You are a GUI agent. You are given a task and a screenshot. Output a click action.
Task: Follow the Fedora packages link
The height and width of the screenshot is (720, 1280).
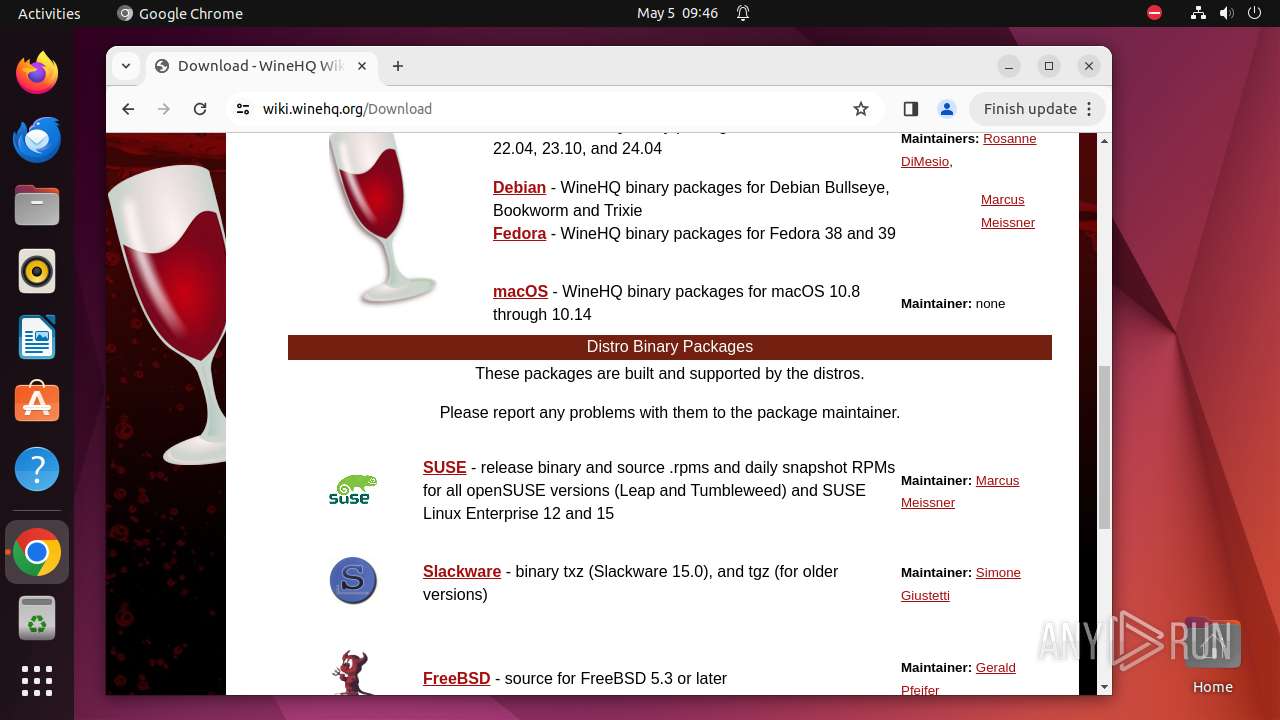[519, 233]
